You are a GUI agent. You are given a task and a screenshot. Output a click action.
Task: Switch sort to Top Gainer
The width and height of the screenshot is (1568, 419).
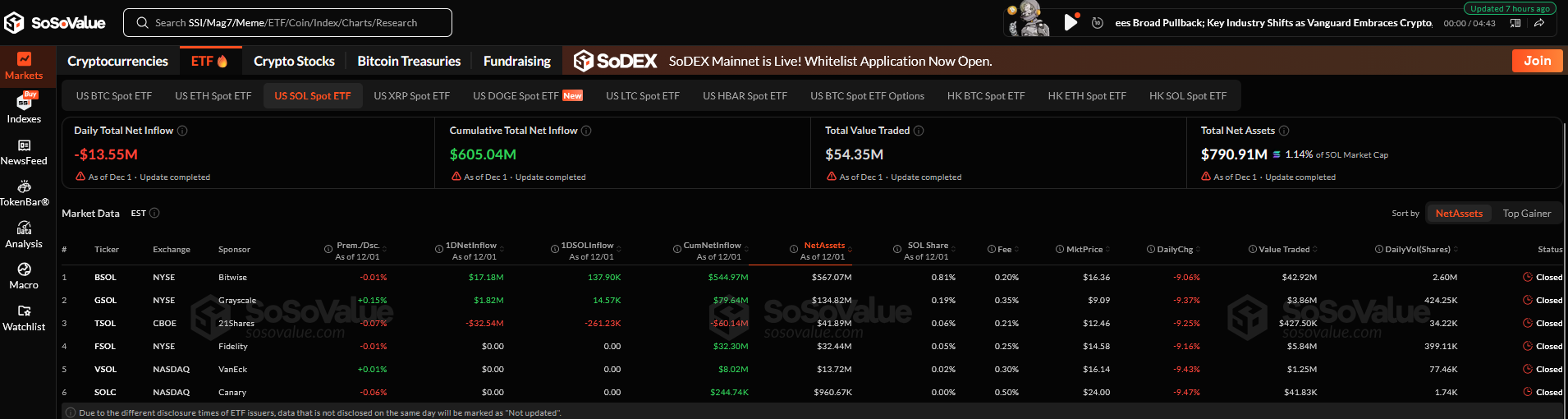[x=1526, y=214]
